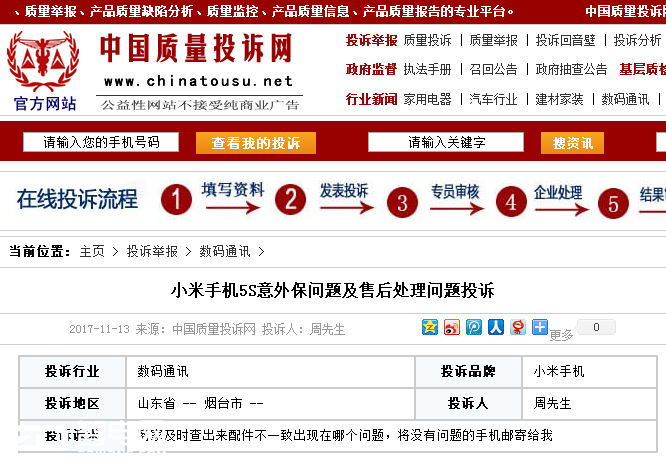Open 汽车行业 news category
The image size is (666, 465).
(x=493, y=99)
